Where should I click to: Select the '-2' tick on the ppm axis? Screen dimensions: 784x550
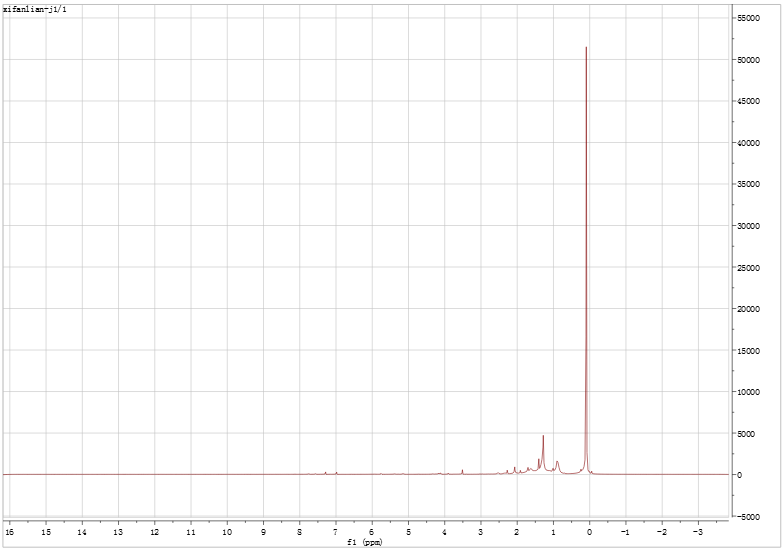click(662, 532)
